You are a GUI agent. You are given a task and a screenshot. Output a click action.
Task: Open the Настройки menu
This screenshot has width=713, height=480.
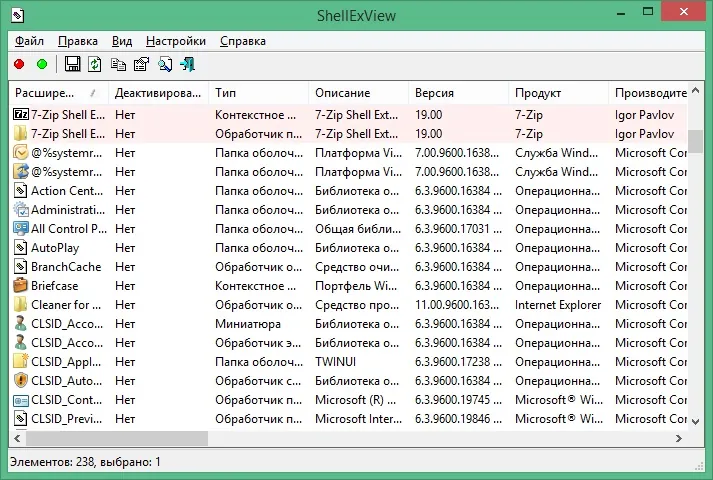click(x=176, y=41)
